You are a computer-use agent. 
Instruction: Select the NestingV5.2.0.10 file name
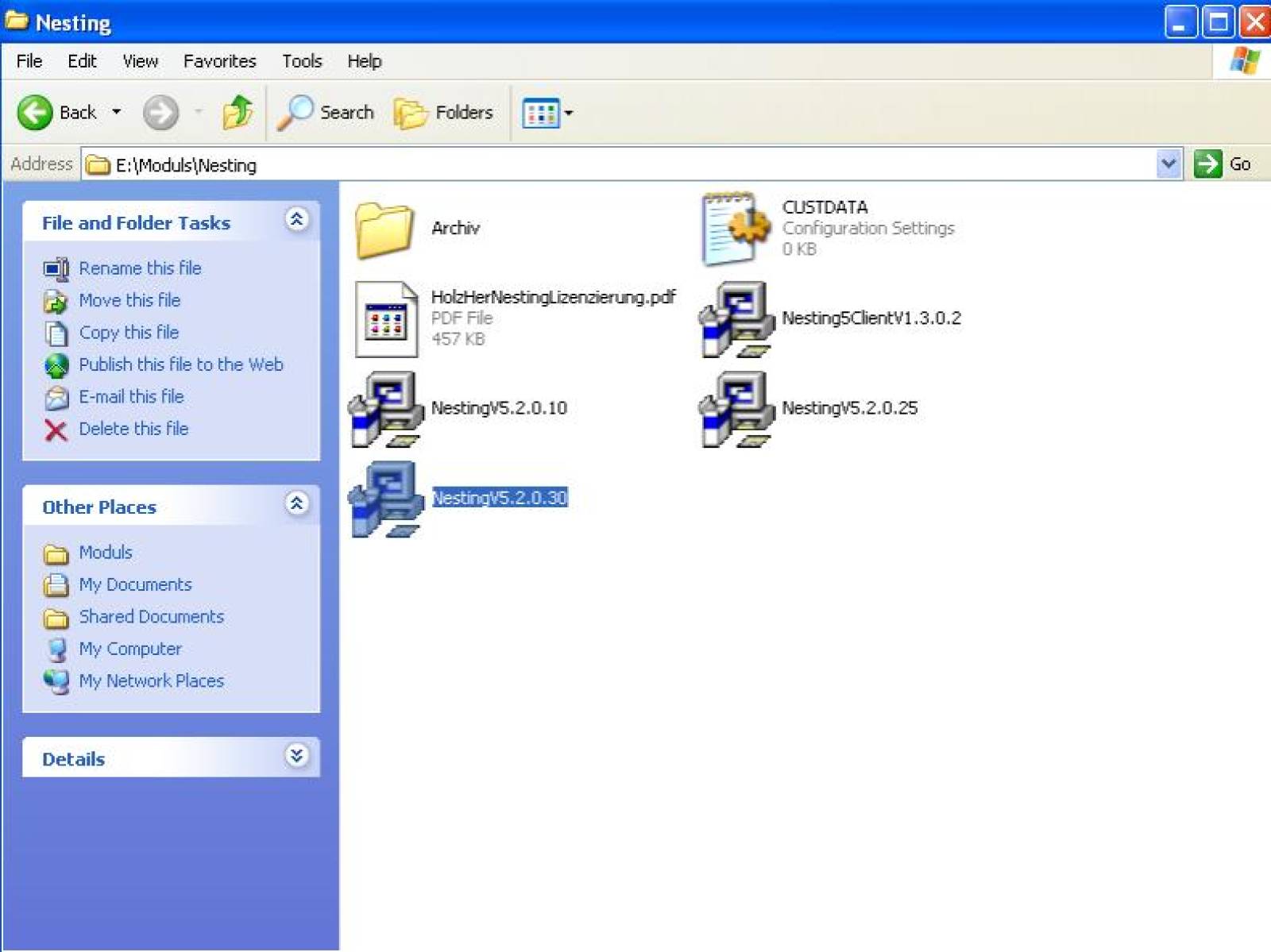499,408
